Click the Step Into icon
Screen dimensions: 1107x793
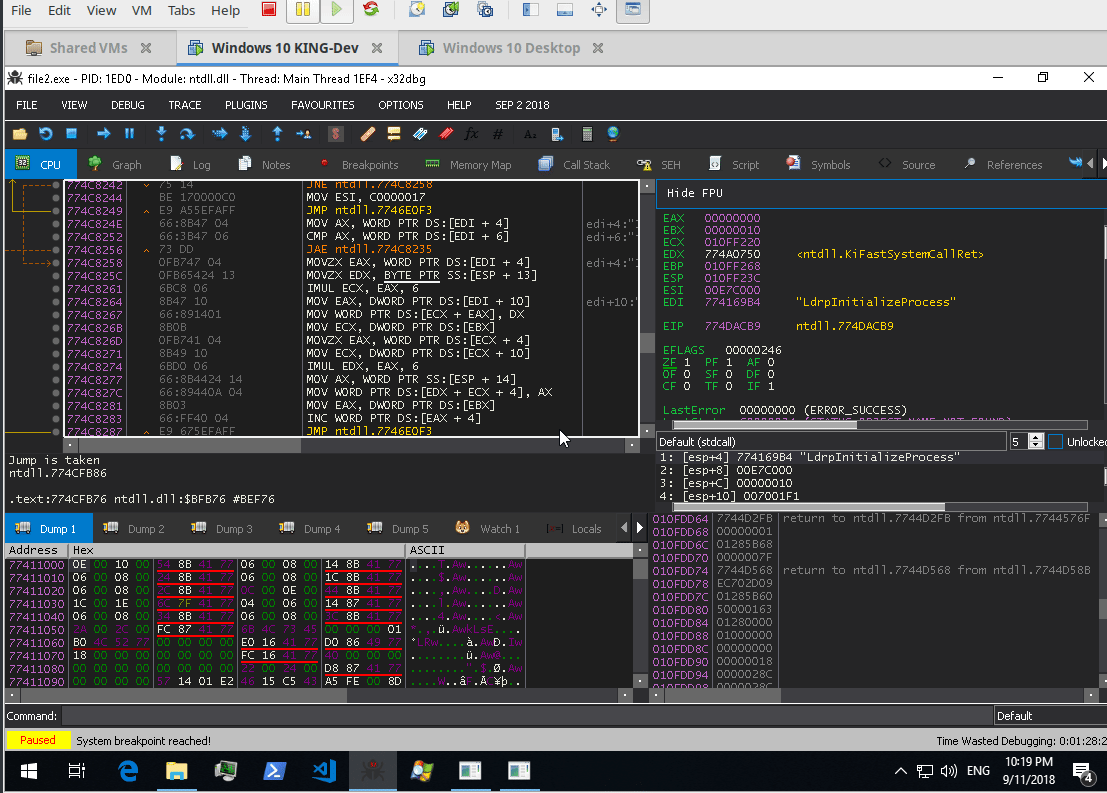point(160,133)
